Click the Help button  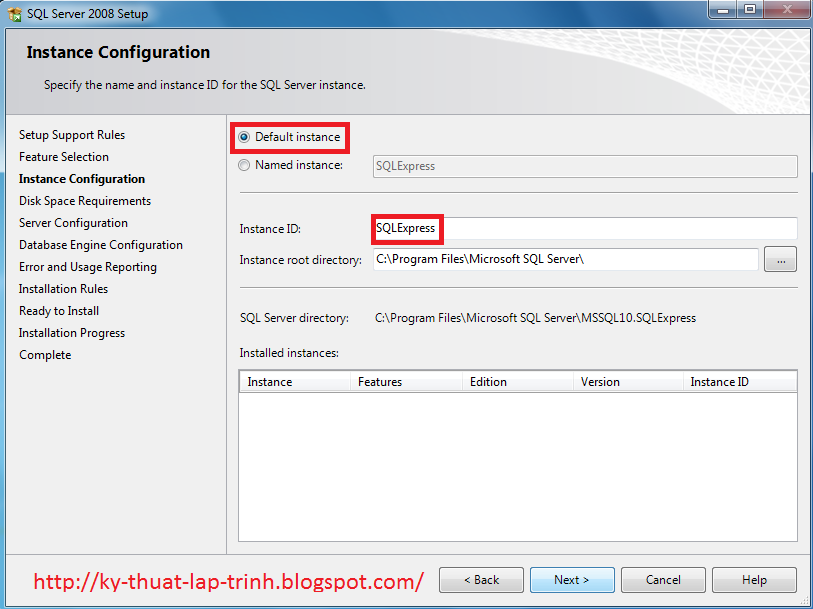click(754, 580)
